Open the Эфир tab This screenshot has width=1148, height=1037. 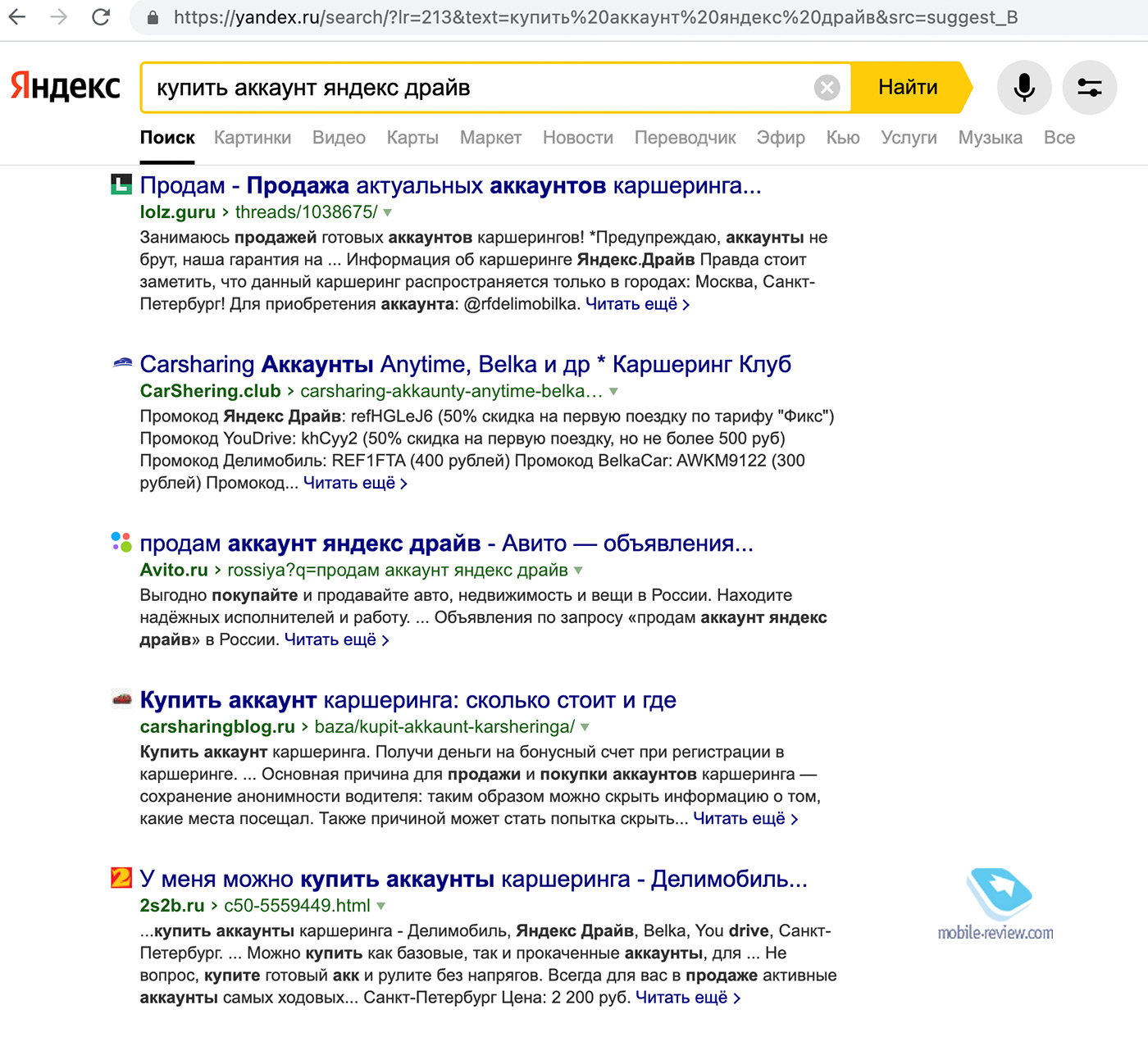click(x=781, y=138)
